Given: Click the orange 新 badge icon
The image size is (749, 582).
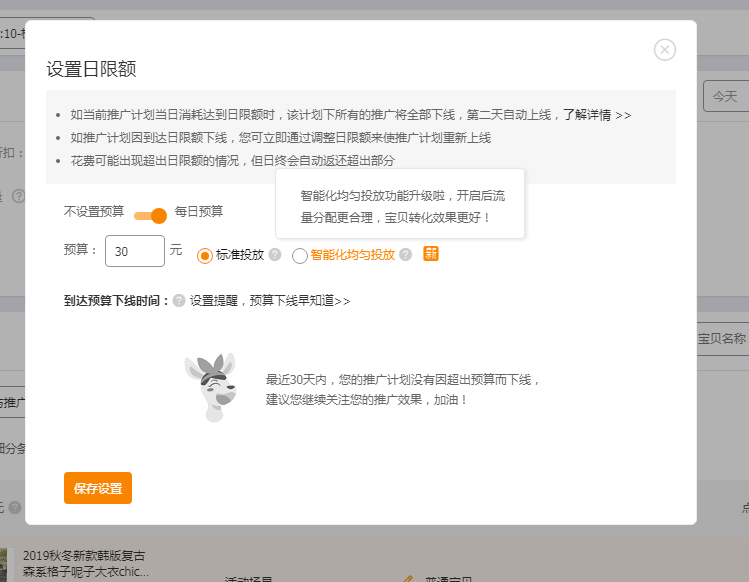Looking at the screenshot, I should point(431,254).
